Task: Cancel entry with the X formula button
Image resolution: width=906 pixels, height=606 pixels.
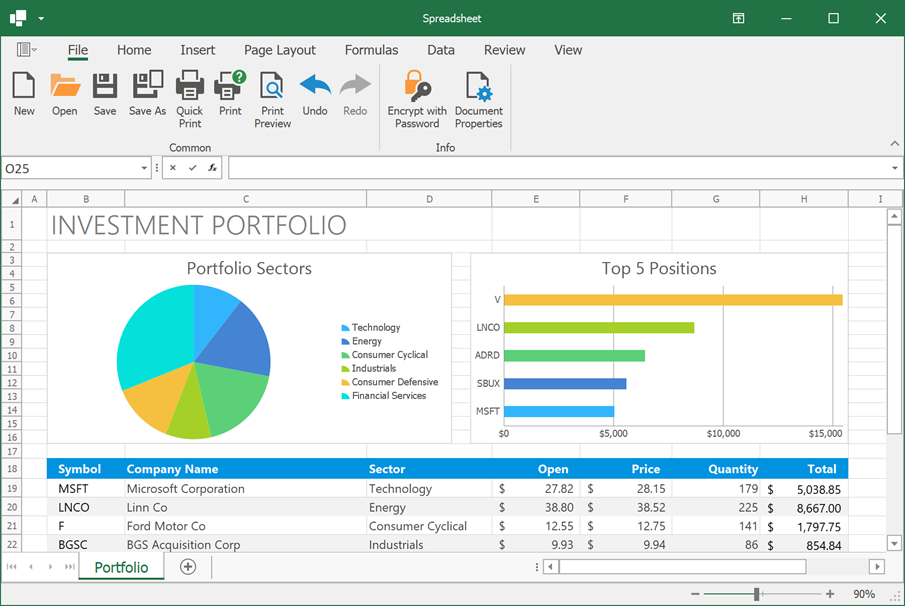Action: pyautogui.click(x=173, y=168)
